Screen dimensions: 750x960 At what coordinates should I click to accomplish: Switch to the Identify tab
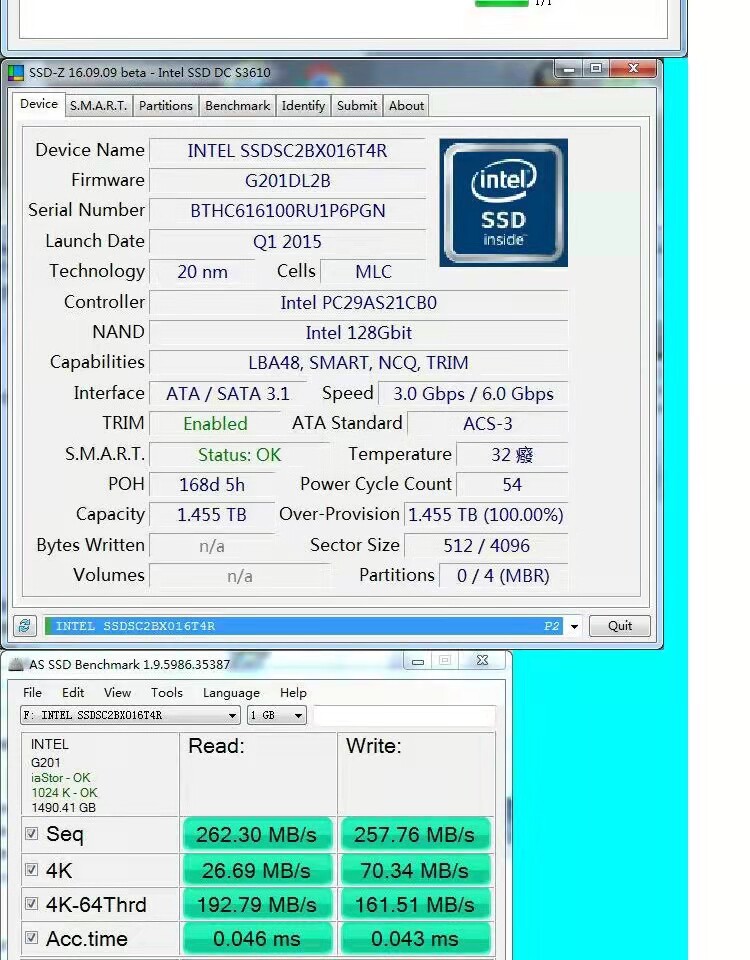click(303, 106)
